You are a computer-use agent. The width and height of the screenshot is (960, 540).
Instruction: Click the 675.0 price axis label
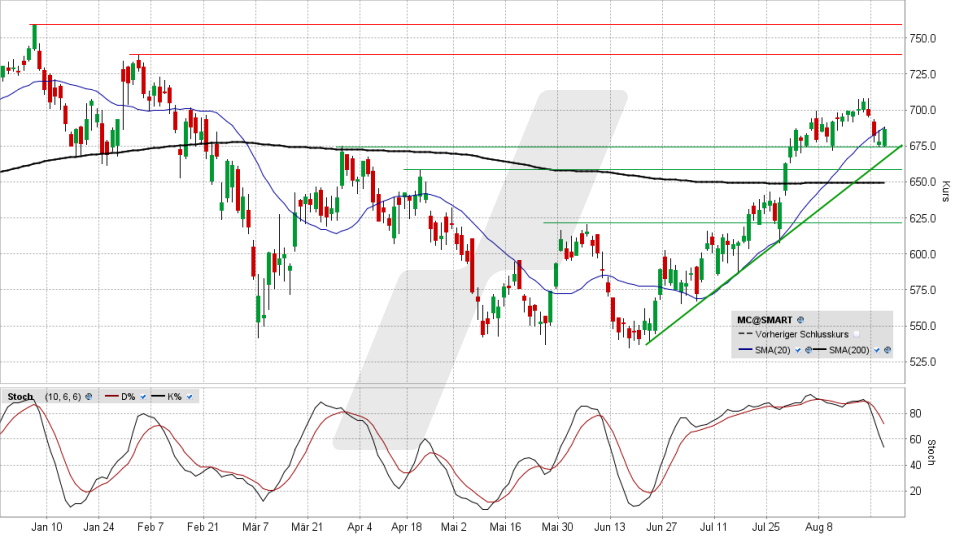click(923, 146)
